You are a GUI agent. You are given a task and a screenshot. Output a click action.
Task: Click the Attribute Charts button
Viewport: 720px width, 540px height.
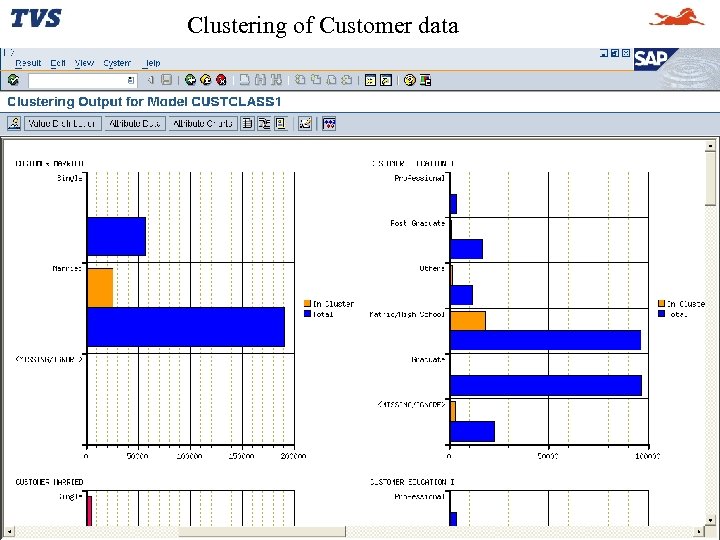tap(203, 124)
